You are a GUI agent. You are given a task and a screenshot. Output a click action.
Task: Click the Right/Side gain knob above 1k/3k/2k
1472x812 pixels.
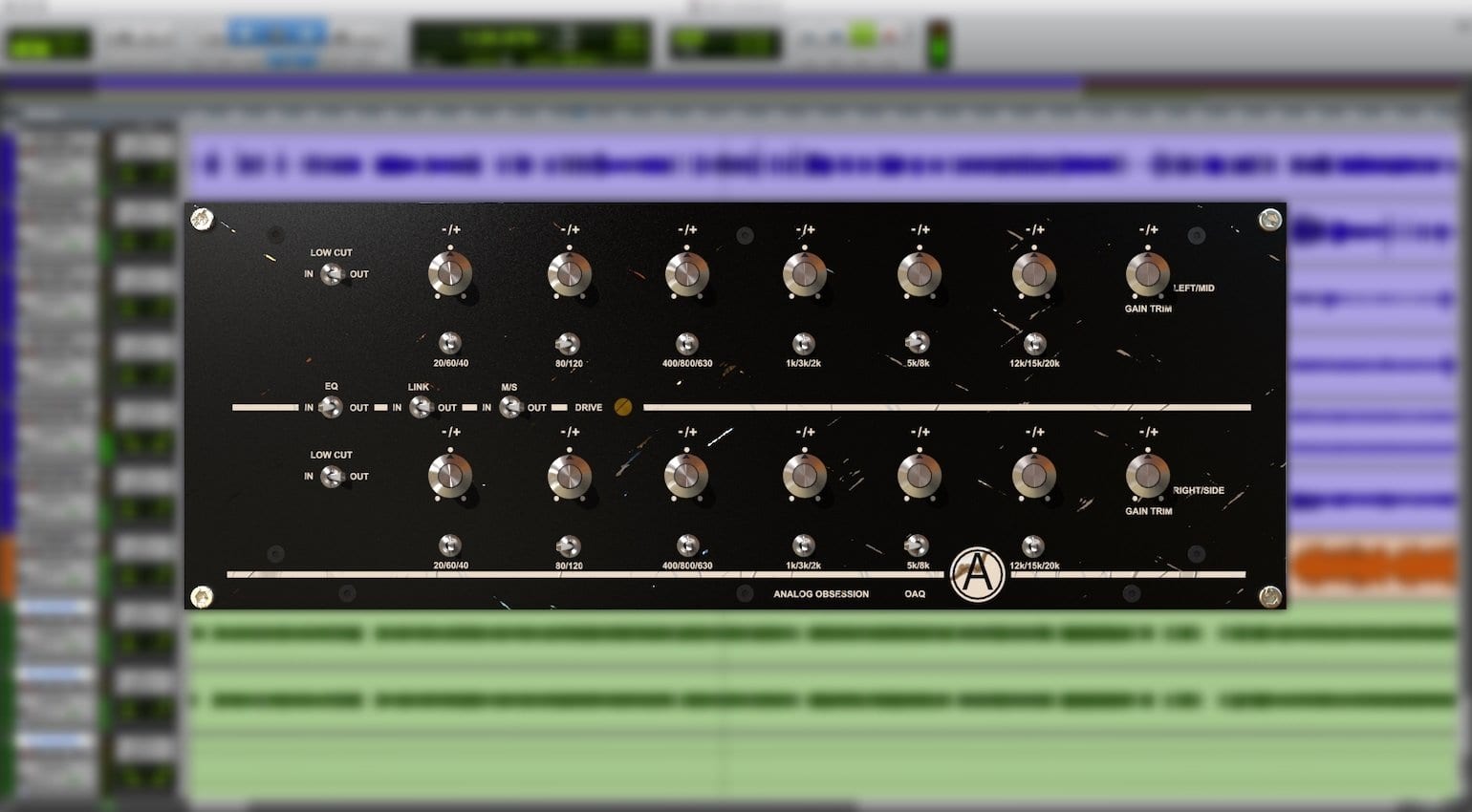point(805,476)
